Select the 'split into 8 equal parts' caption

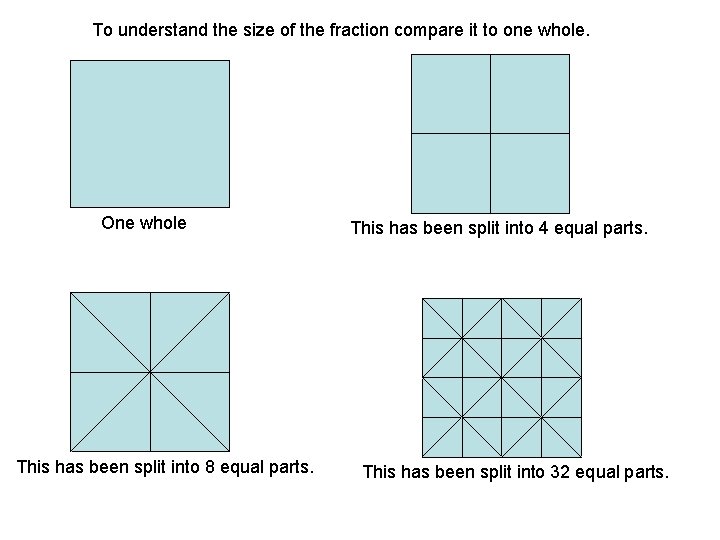(x=165, y=467)
